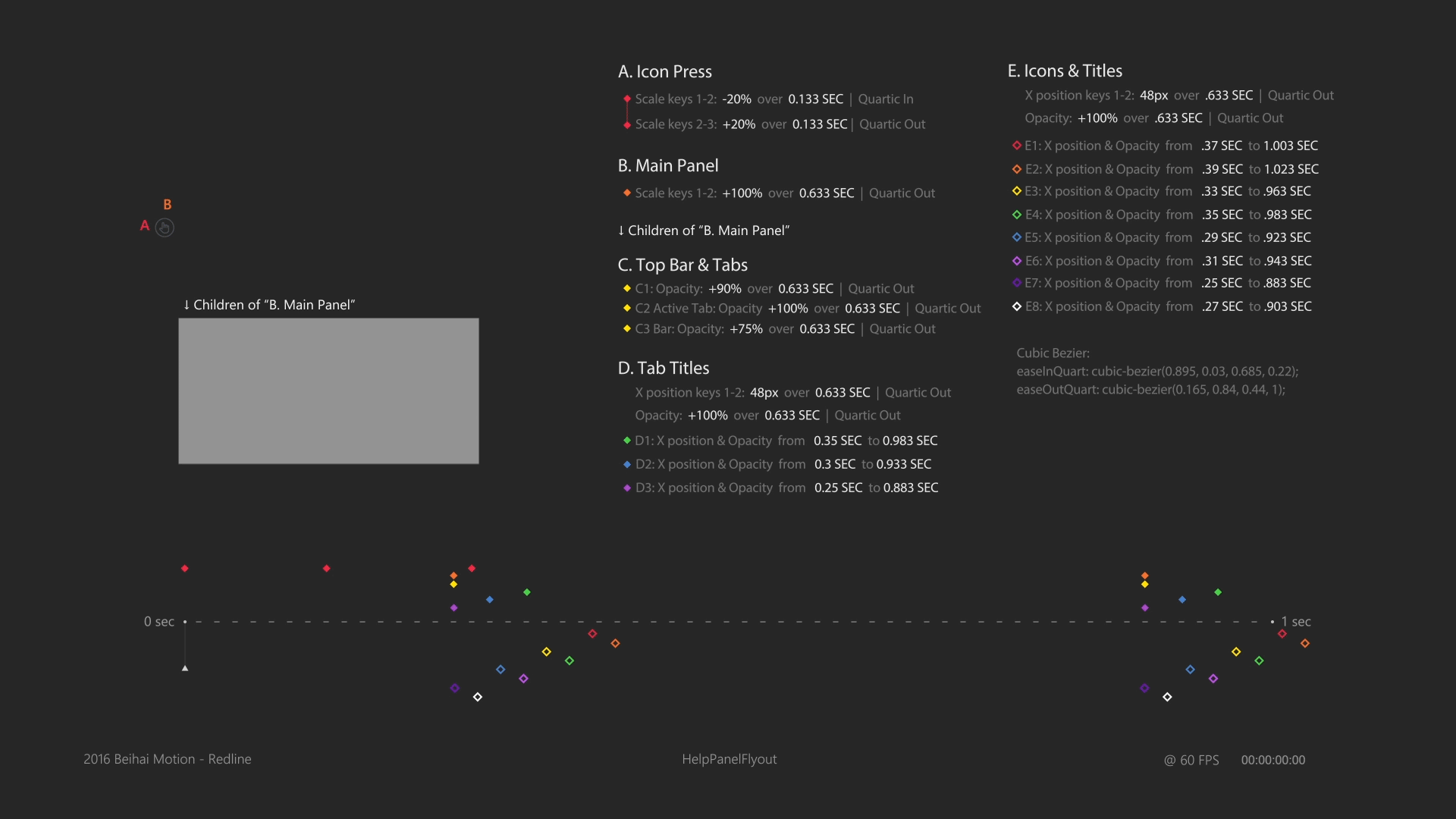Click the red outlined diamond for E1
The width and height of the screenshot is (1456, 819).
tap(1017, 145)
